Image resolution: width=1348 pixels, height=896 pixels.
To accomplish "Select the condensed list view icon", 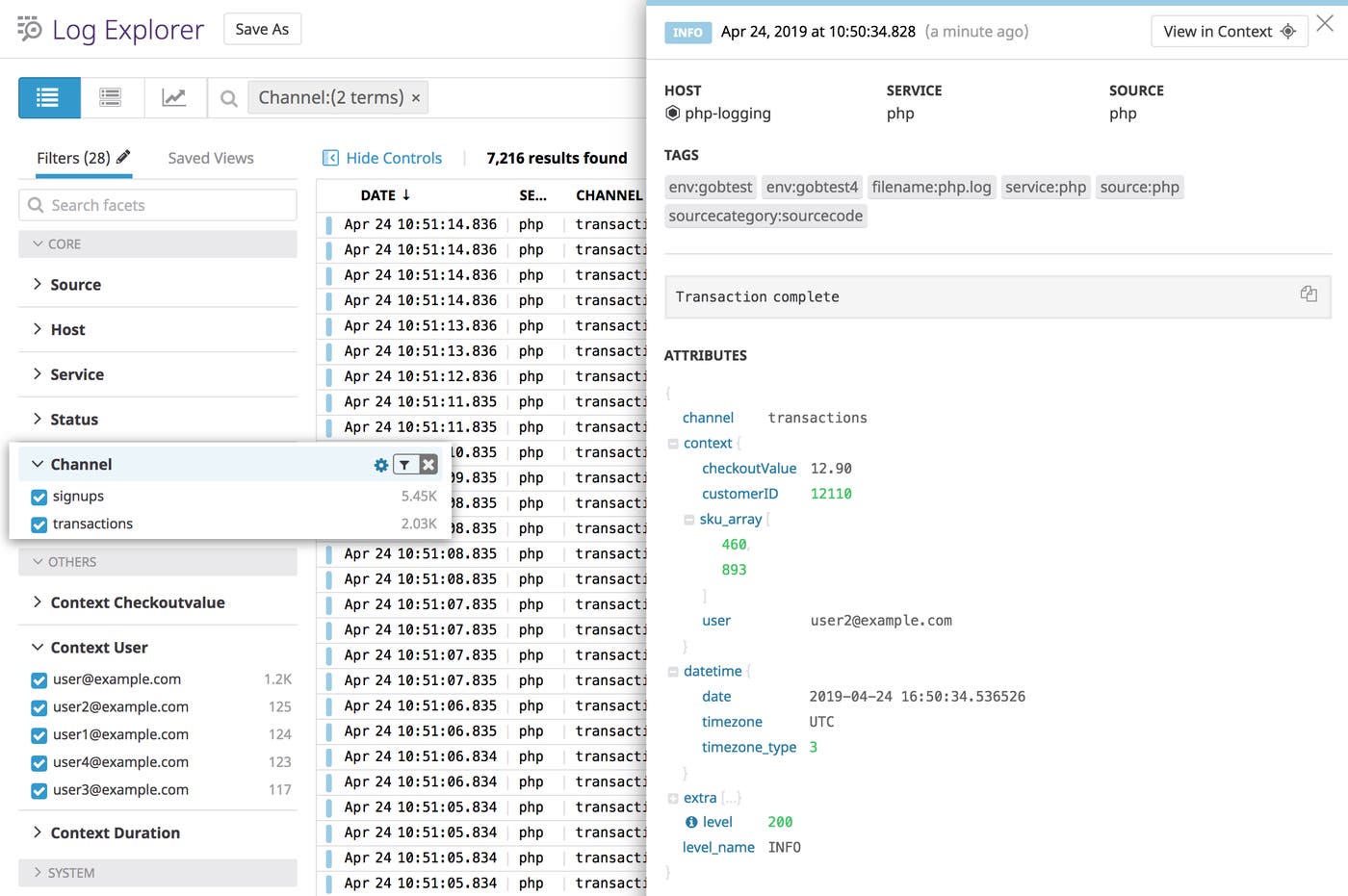I will tap(110, 97).
